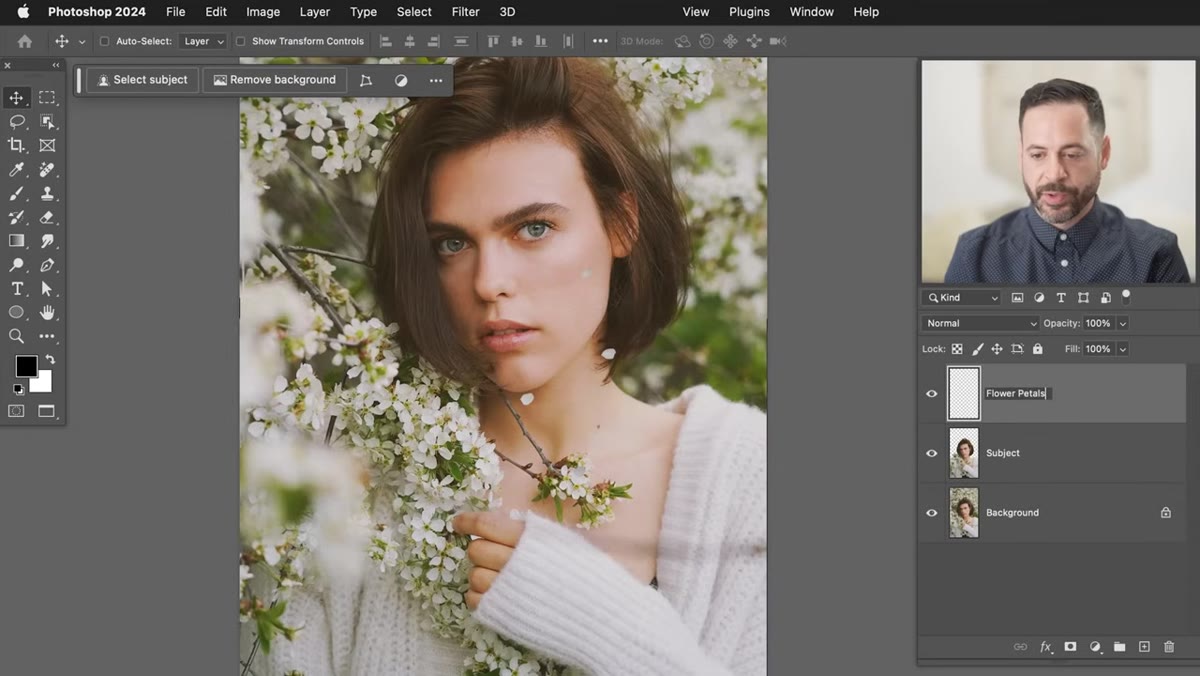Hide the Subject layer eye icon
This screenshot has width=1200, height=676.
point(932,453)
